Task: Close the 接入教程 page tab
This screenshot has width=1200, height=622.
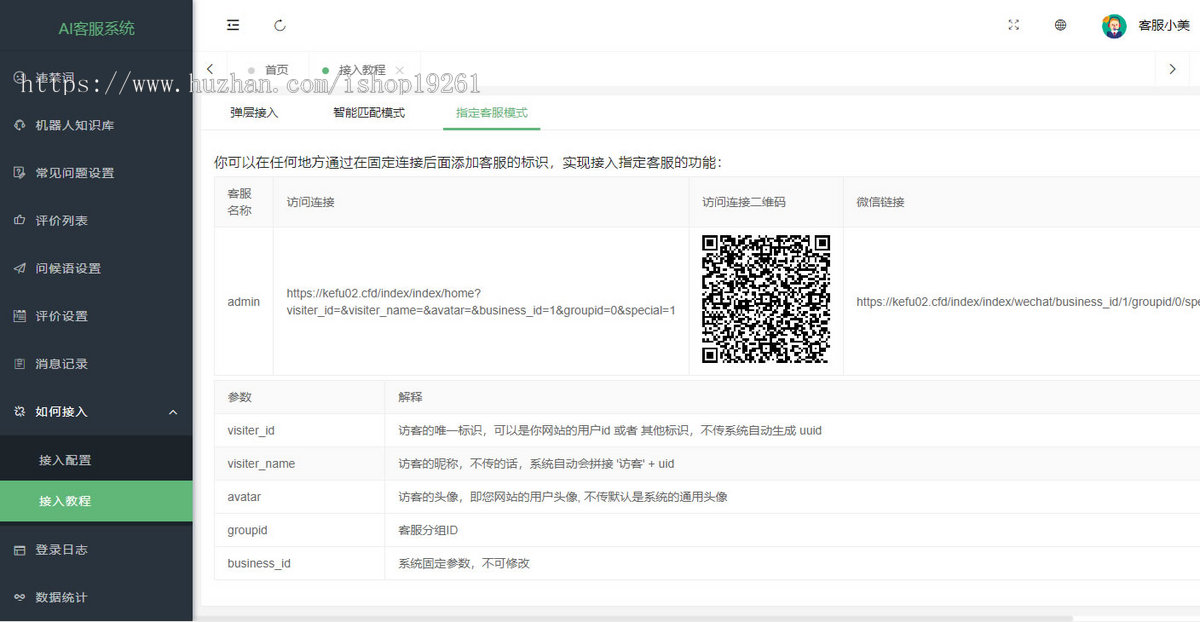Action: 400,70
